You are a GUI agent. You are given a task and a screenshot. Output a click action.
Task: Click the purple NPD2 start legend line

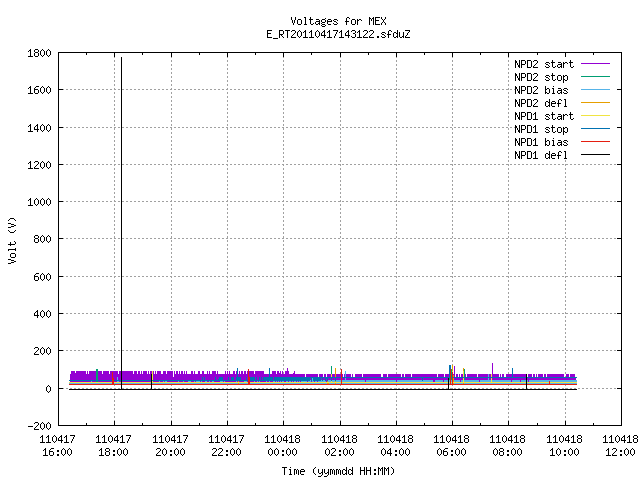[x=596, y=64]
